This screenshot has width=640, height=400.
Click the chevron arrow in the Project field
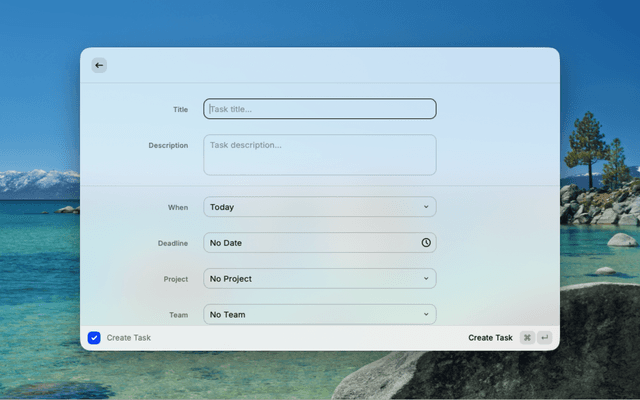pyautogui.click(x=426, y=279)
